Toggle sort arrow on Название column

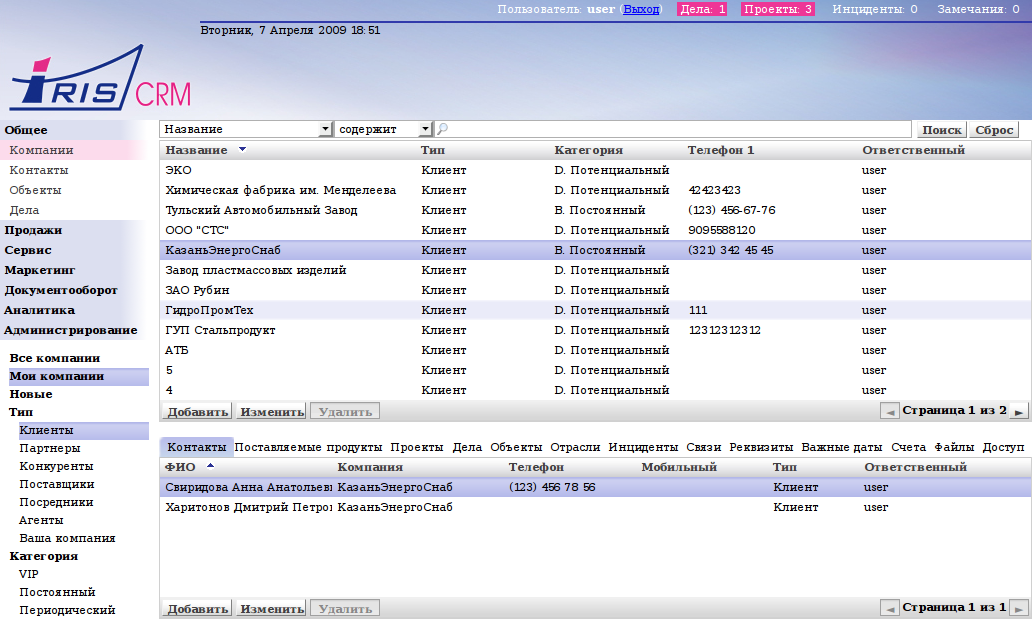click(x=242, y=150)
